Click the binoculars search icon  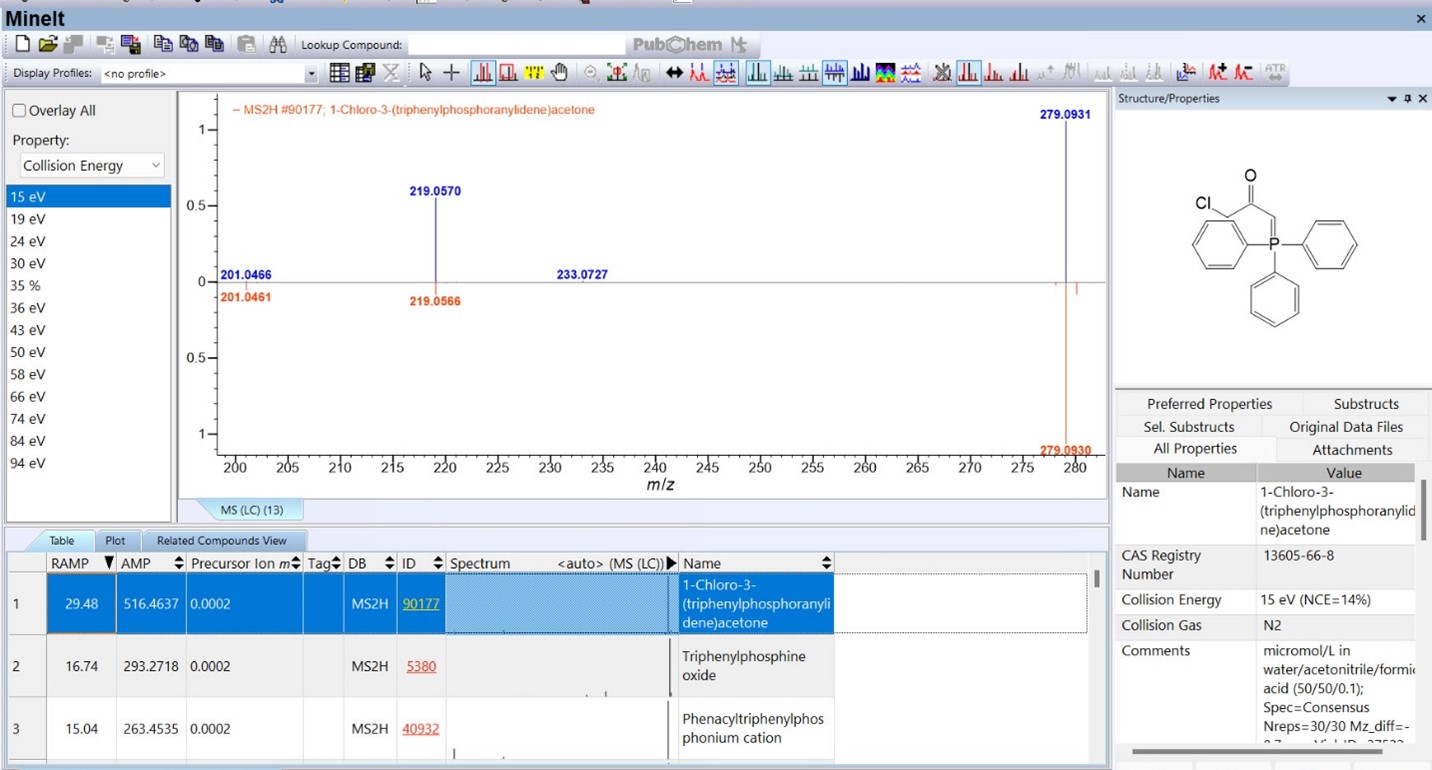pyautogui.click(x=277, y=45)
